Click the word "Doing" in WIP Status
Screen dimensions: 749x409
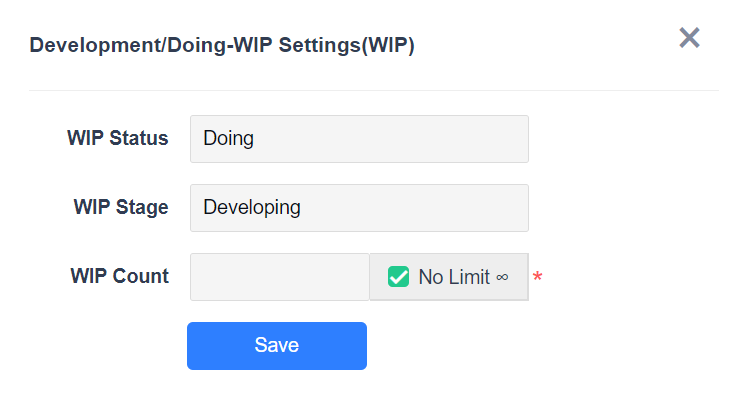[228, 139]
